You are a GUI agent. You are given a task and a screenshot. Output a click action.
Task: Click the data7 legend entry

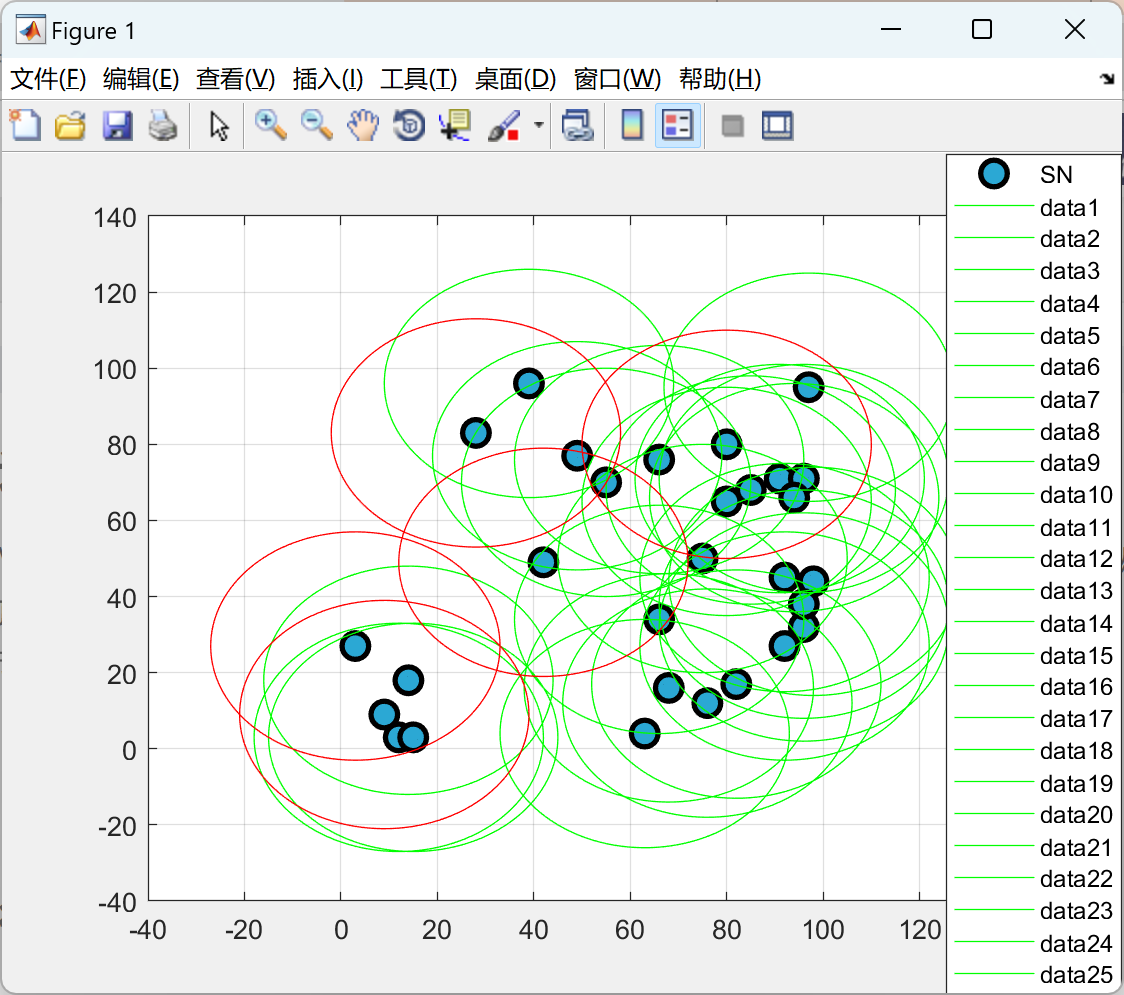tap(1070, 399)
